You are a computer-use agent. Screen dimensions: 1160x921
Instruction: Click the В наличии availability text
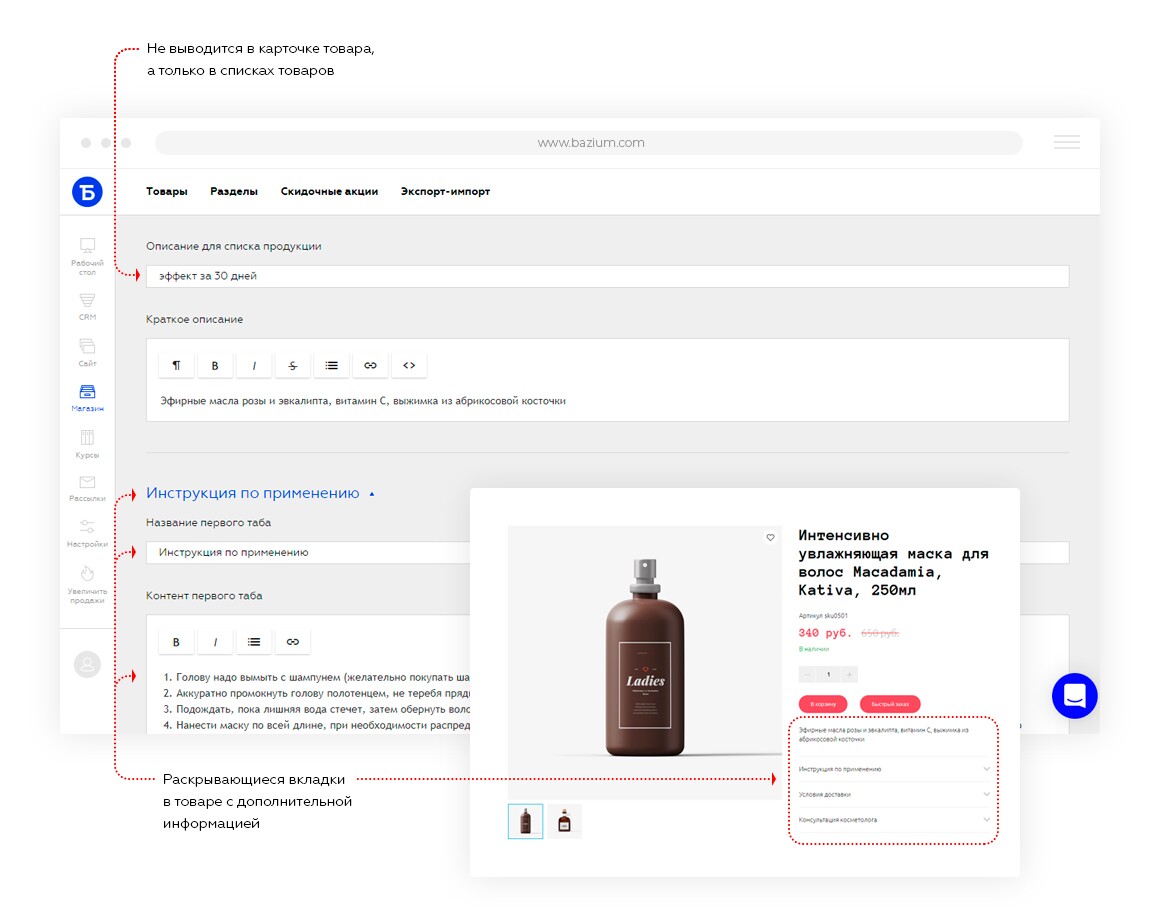coord(814,649)
